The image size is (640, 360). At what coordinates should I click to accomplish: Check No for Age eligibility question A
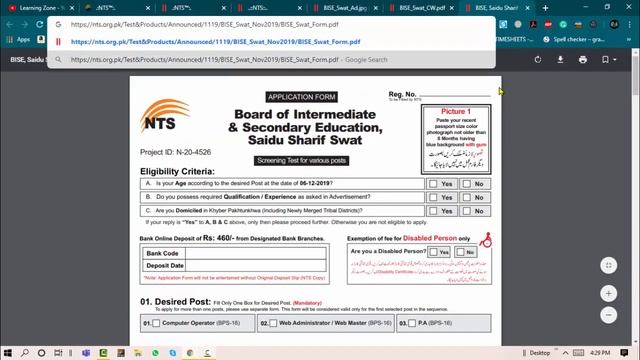467,184
